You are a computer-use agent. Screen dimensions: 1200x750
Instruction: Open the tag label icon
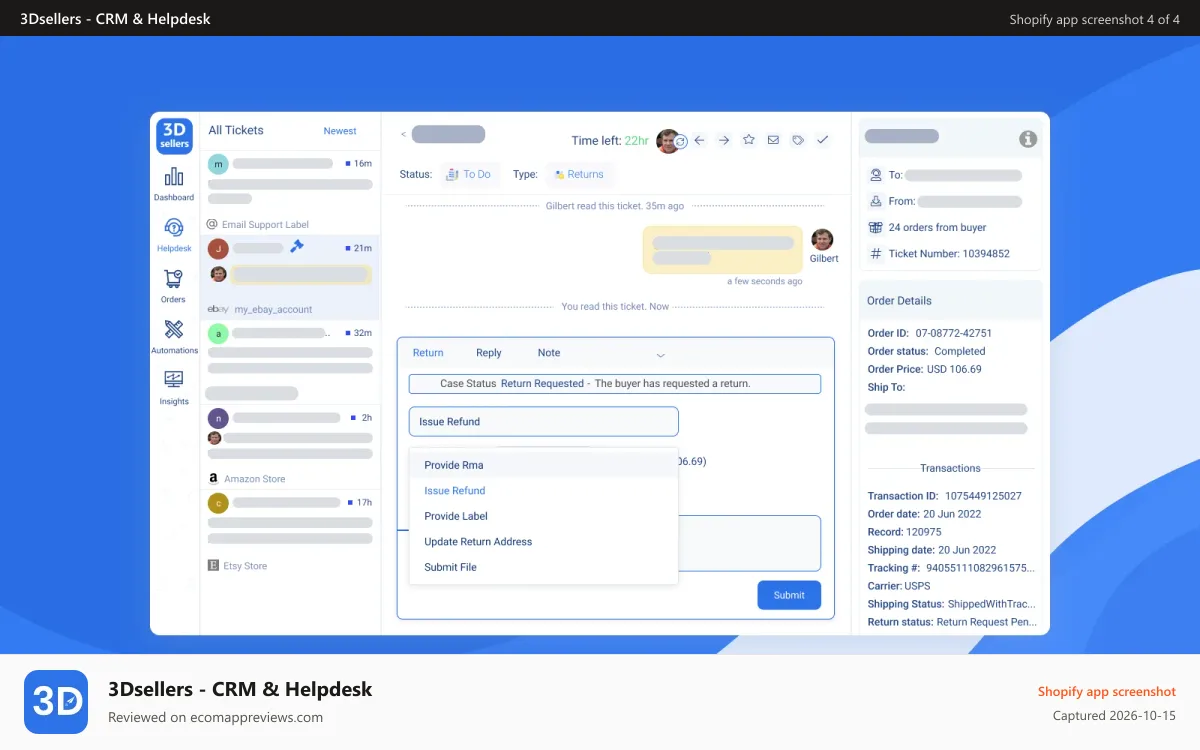798,141
